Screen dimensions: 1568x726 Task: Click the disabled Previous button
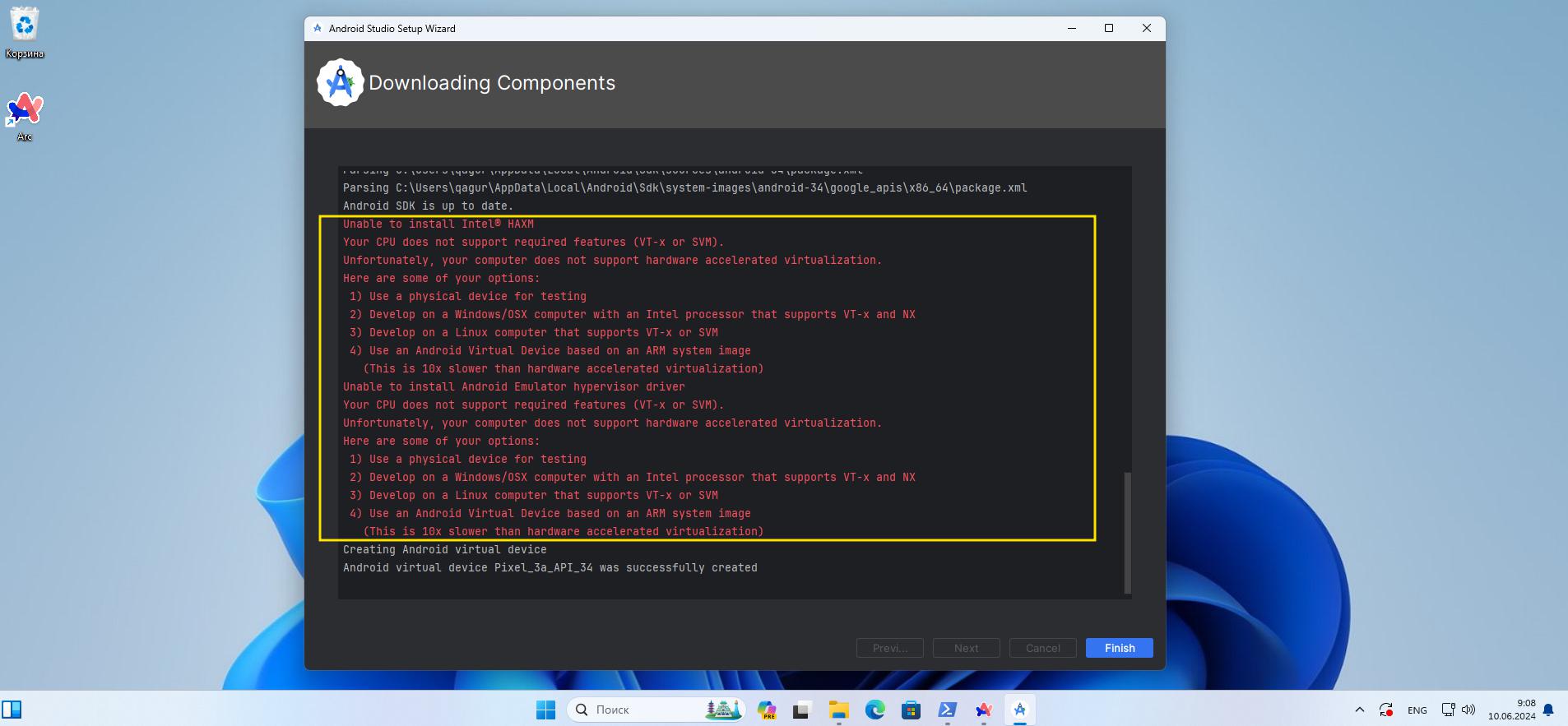pos(889,648)
